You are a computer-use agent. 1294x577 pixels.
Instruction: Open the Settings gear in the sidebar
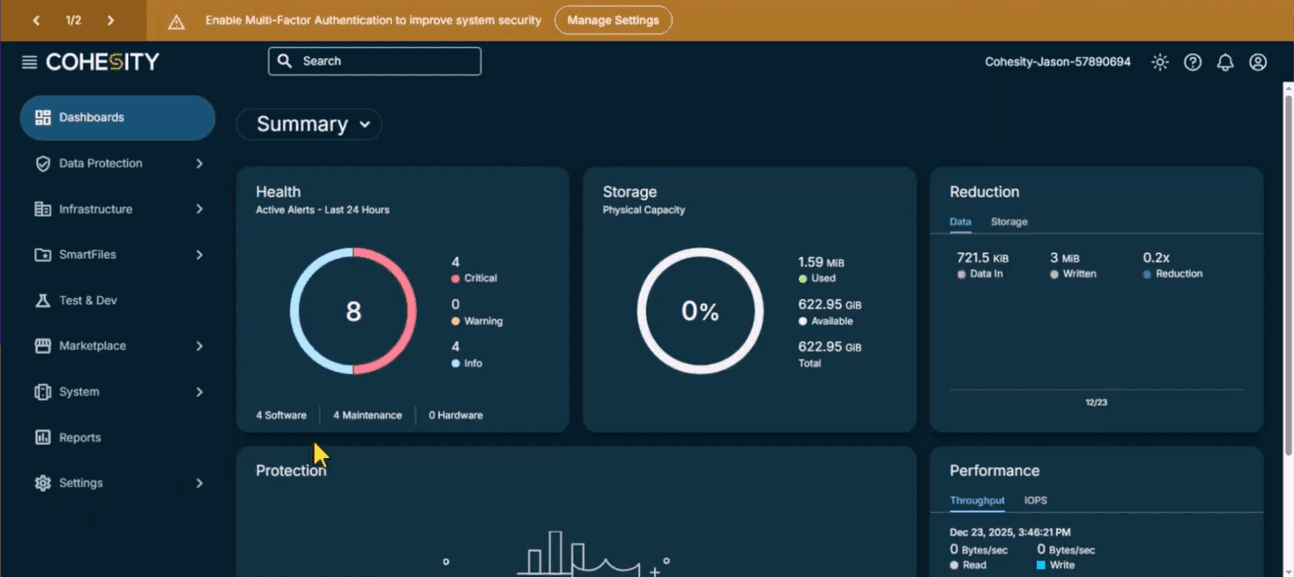pos(41,482)
